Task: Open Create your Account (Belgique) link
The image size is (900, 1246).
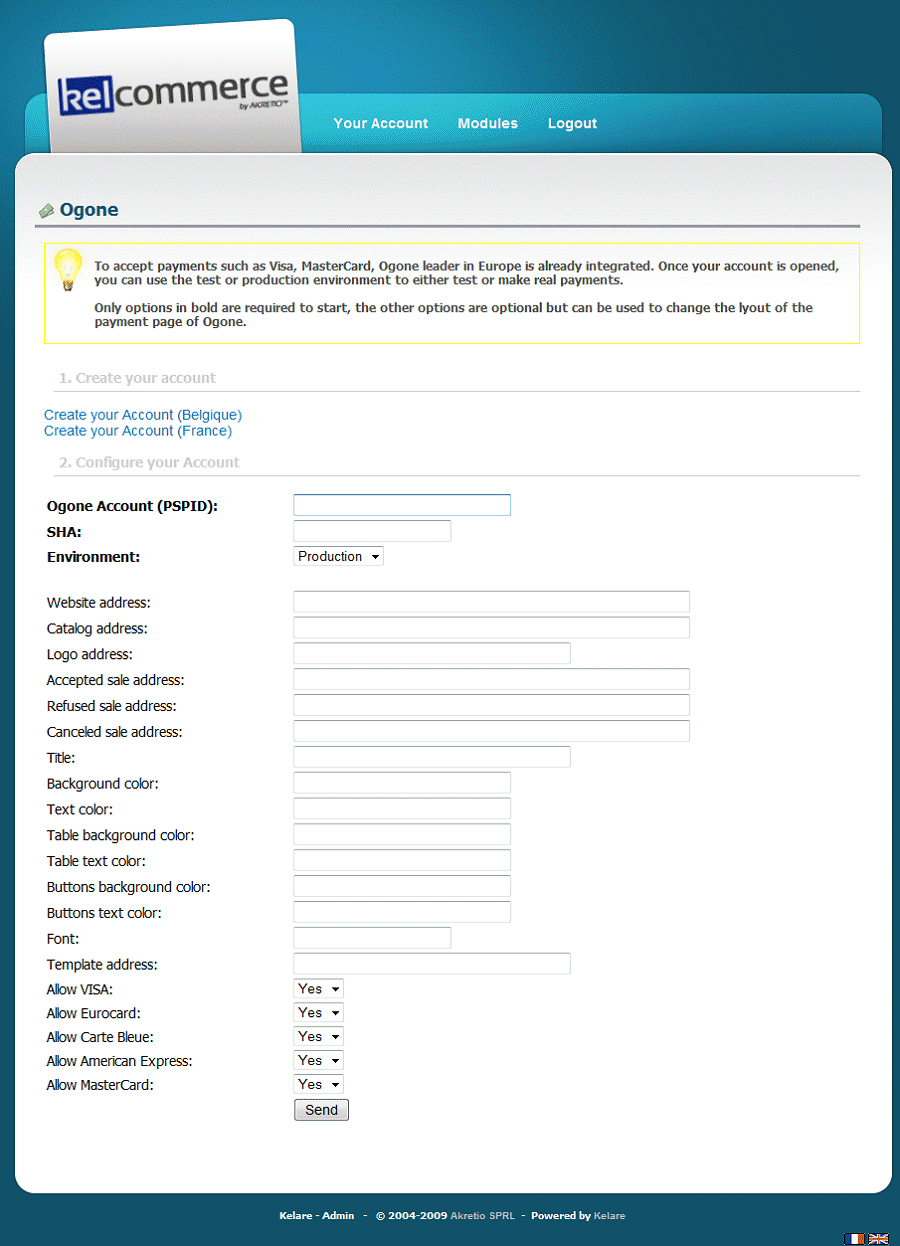Action: click(x=143, y=415)
